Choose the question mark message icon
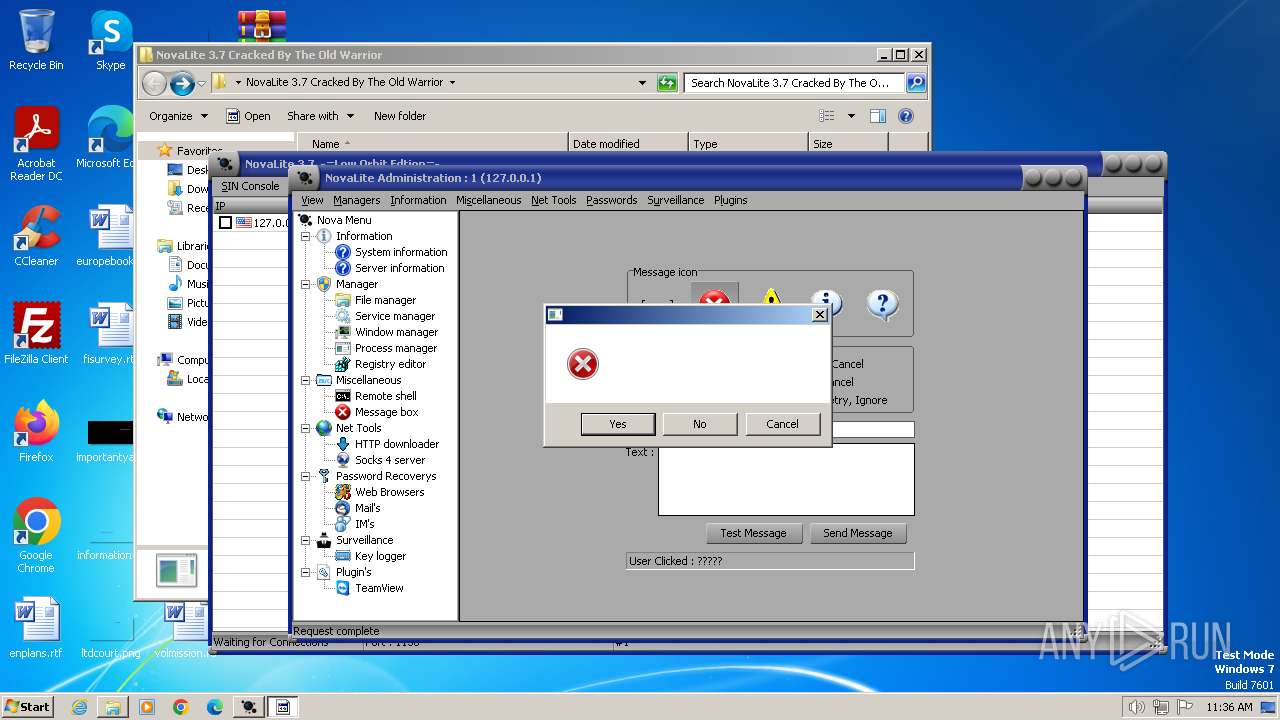Screen dimensions: 1280x720 [882, 304]
